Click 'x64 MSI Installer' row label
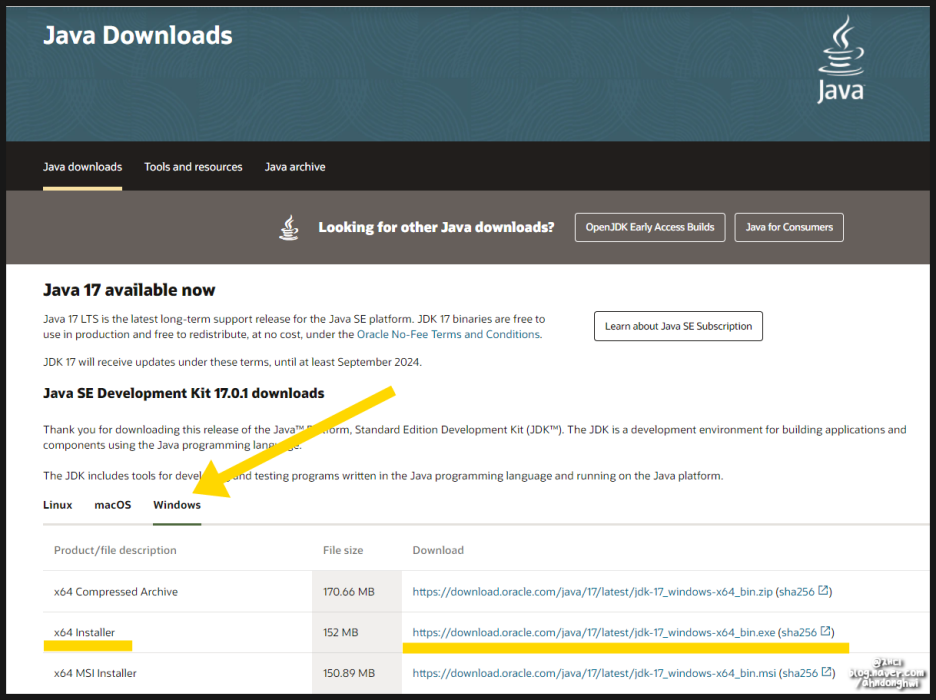Image resolution: width=936 pixels, height=700 pixels. pyautogui.click(x=96, y=673)
